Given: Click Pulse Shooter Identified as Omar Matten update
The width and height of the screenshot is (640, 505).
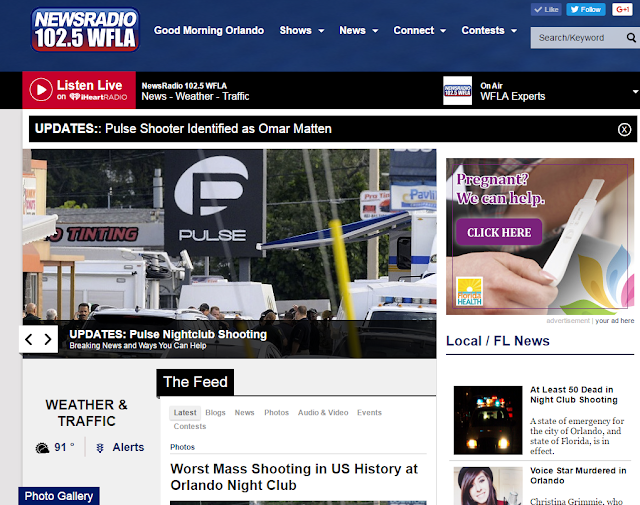Looking at the screenshot, I should (218, 129).
